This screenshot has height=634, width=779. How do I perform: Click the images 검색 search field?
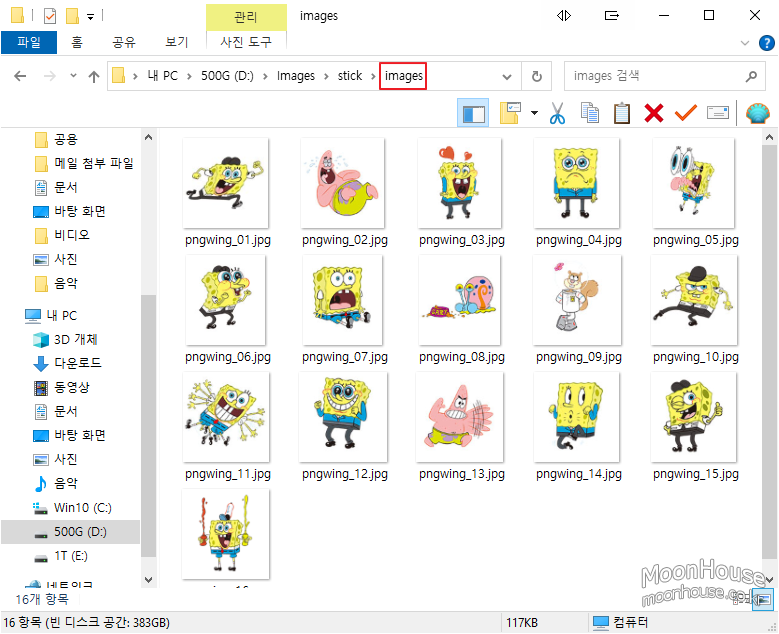(664, 76)
